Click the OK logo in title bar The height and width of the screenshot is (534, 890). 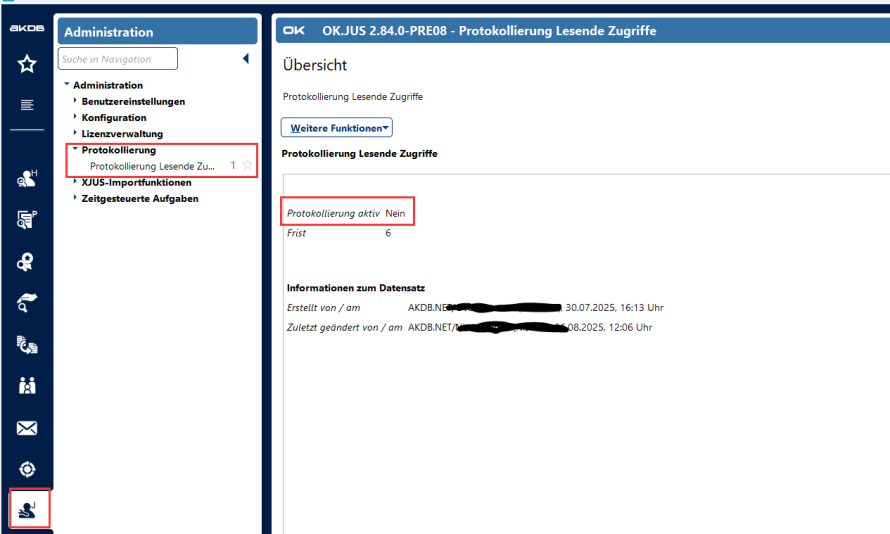(294, 31)
